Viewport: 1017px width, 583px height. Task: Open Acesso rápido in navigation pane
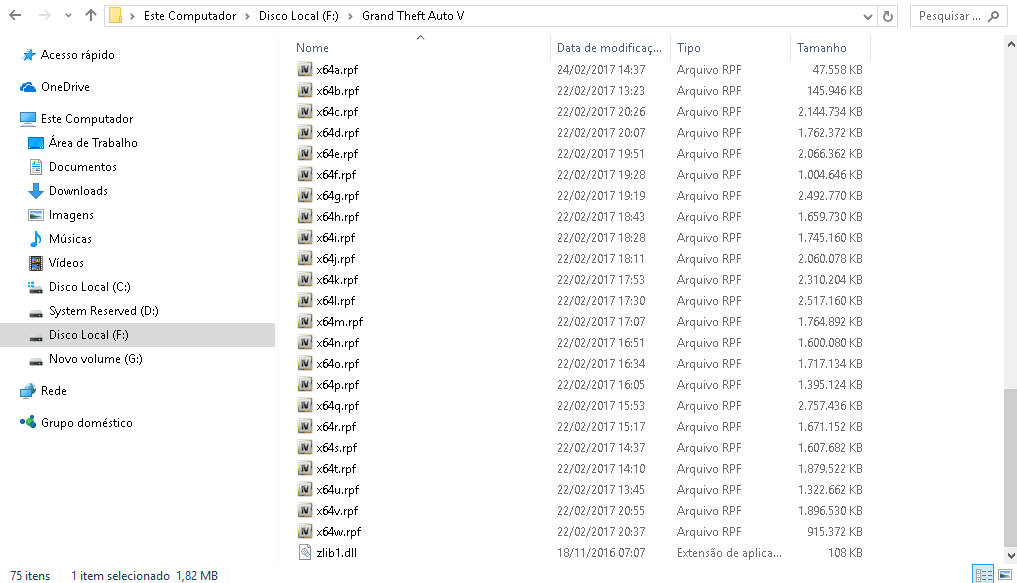(77, 55)
